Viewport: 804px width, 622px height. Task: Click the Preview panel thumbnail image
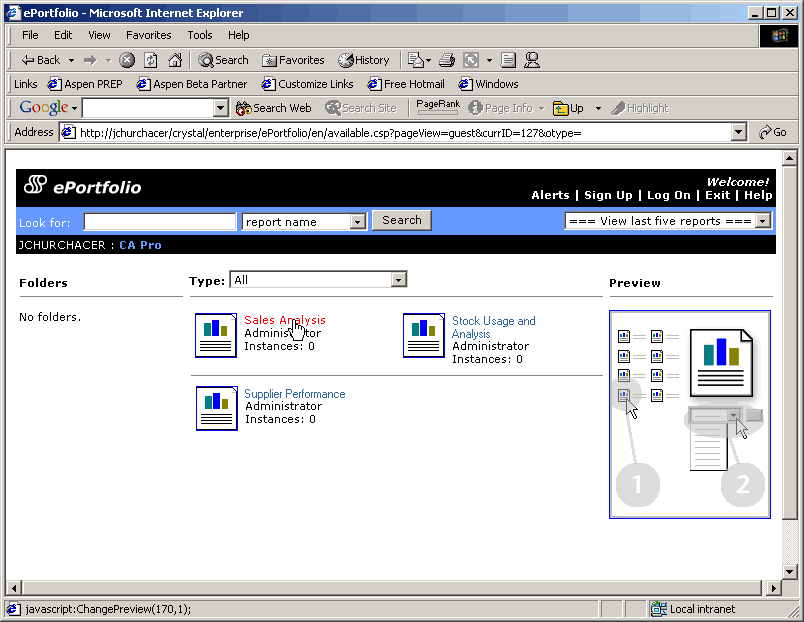pos(690,414)
